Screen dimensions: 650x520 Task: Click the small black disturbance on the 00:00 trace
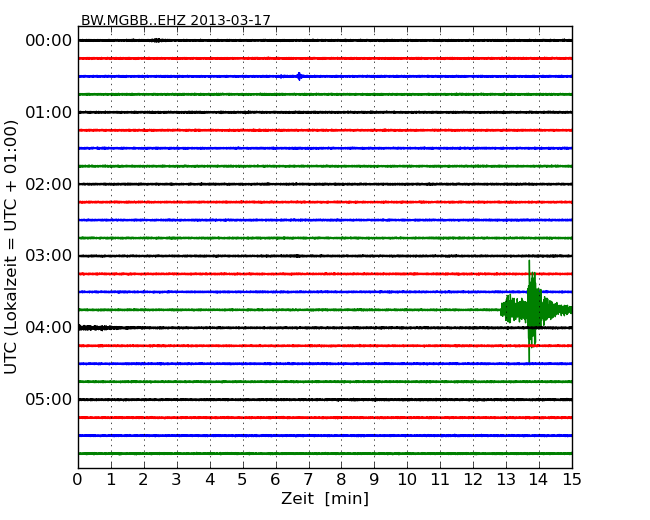point(157,40)
